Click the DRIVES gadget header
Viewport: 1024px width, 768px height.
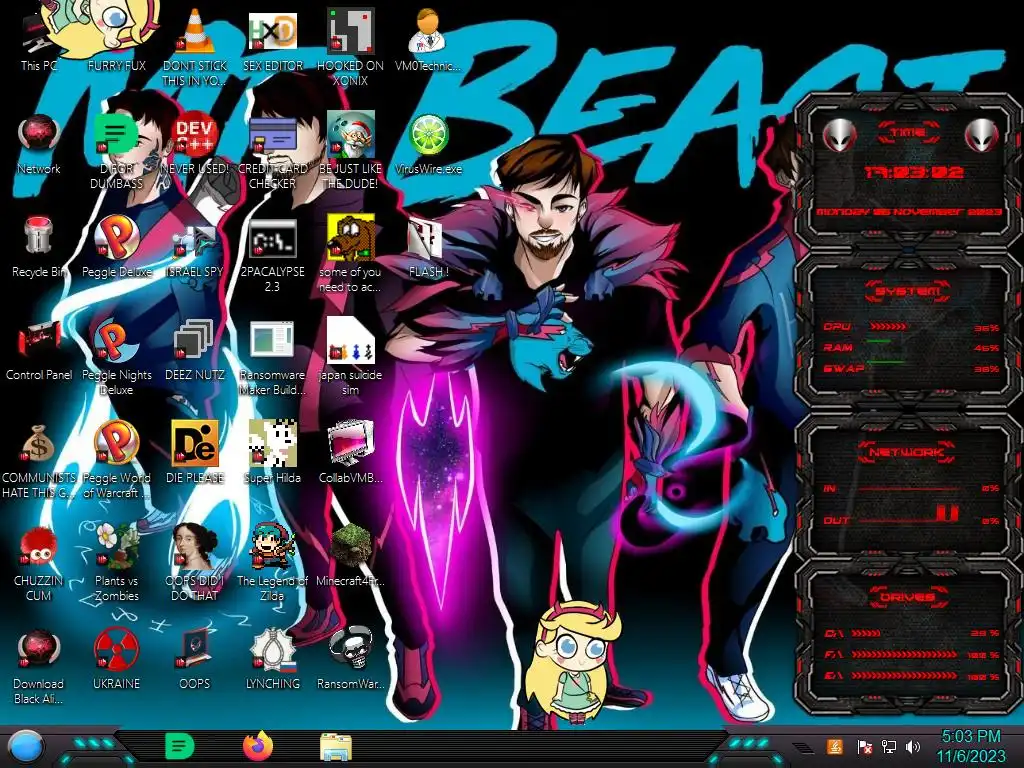point(907,597)
